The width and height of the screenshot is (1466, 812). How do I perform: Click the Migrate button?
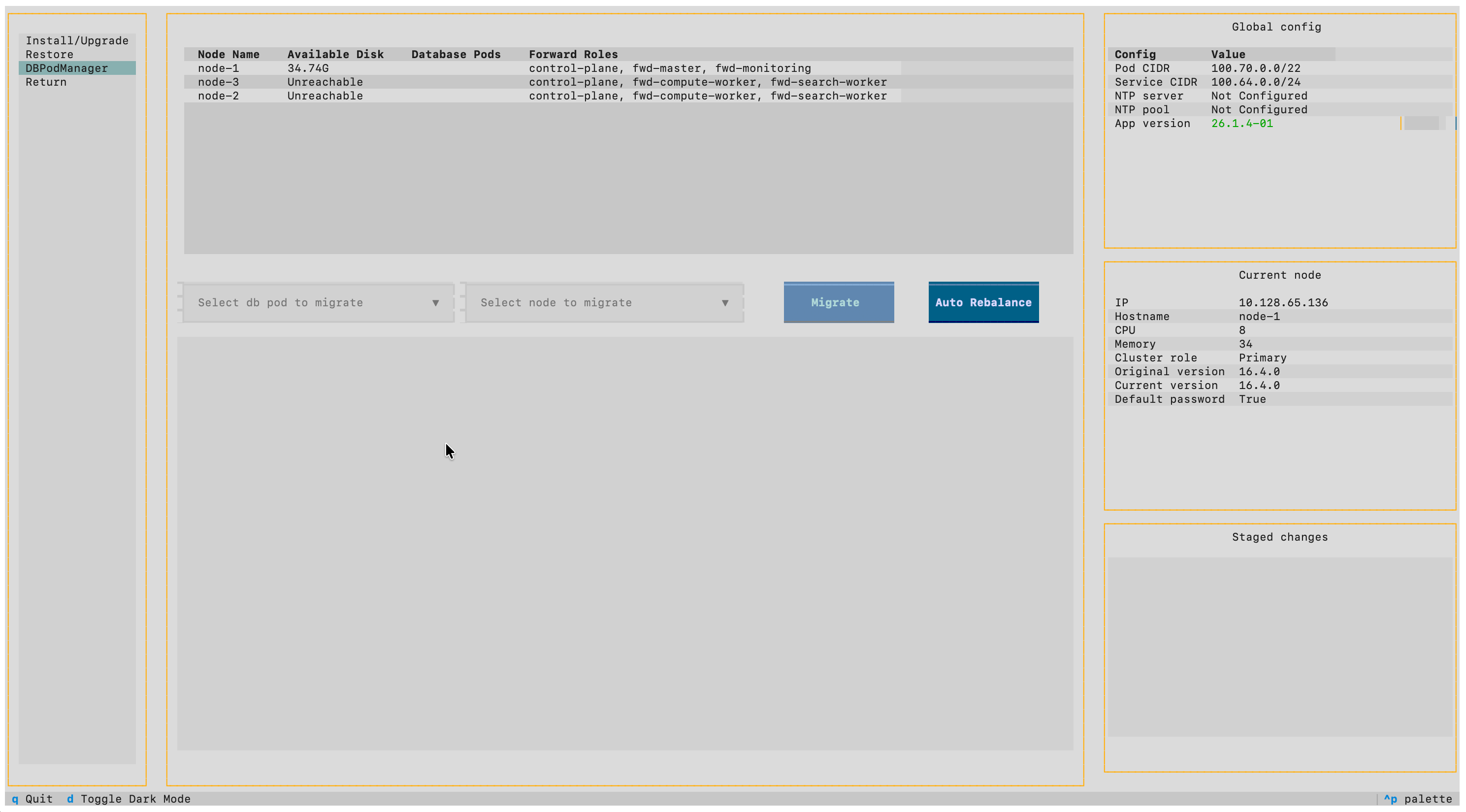pos(838,302)
